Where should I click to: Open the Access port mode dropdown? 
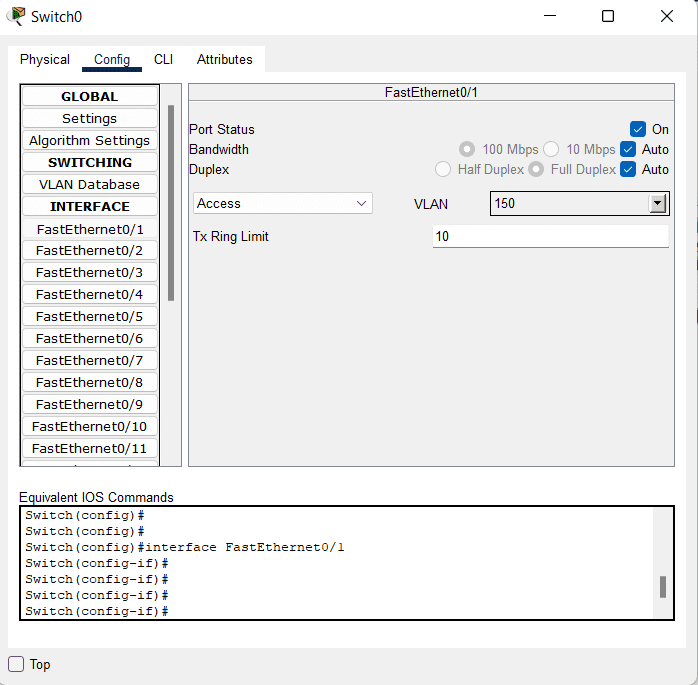283,203
